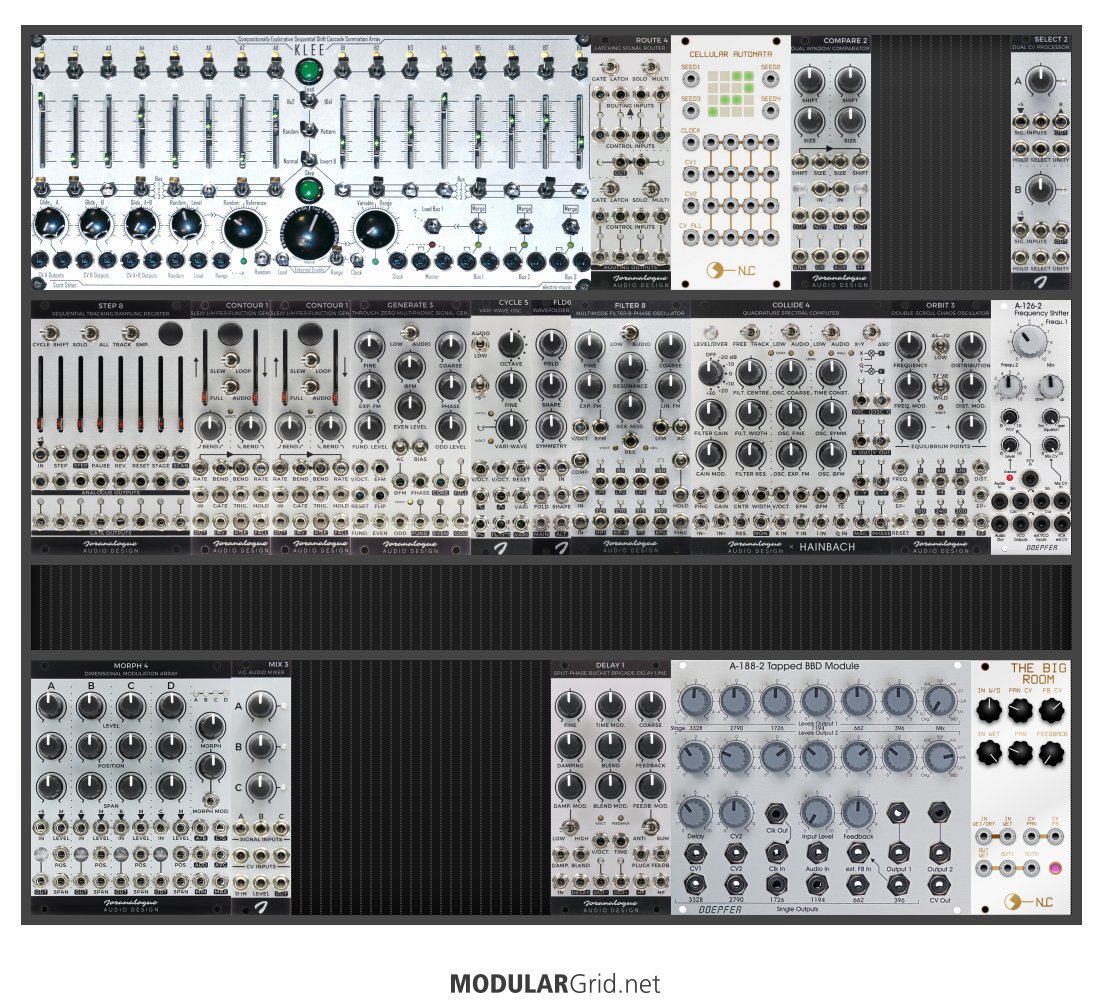Flip the TAME/WILD switch on ORBIT 3
The width and height of the screenshot is (1112, 1005).
940,385
